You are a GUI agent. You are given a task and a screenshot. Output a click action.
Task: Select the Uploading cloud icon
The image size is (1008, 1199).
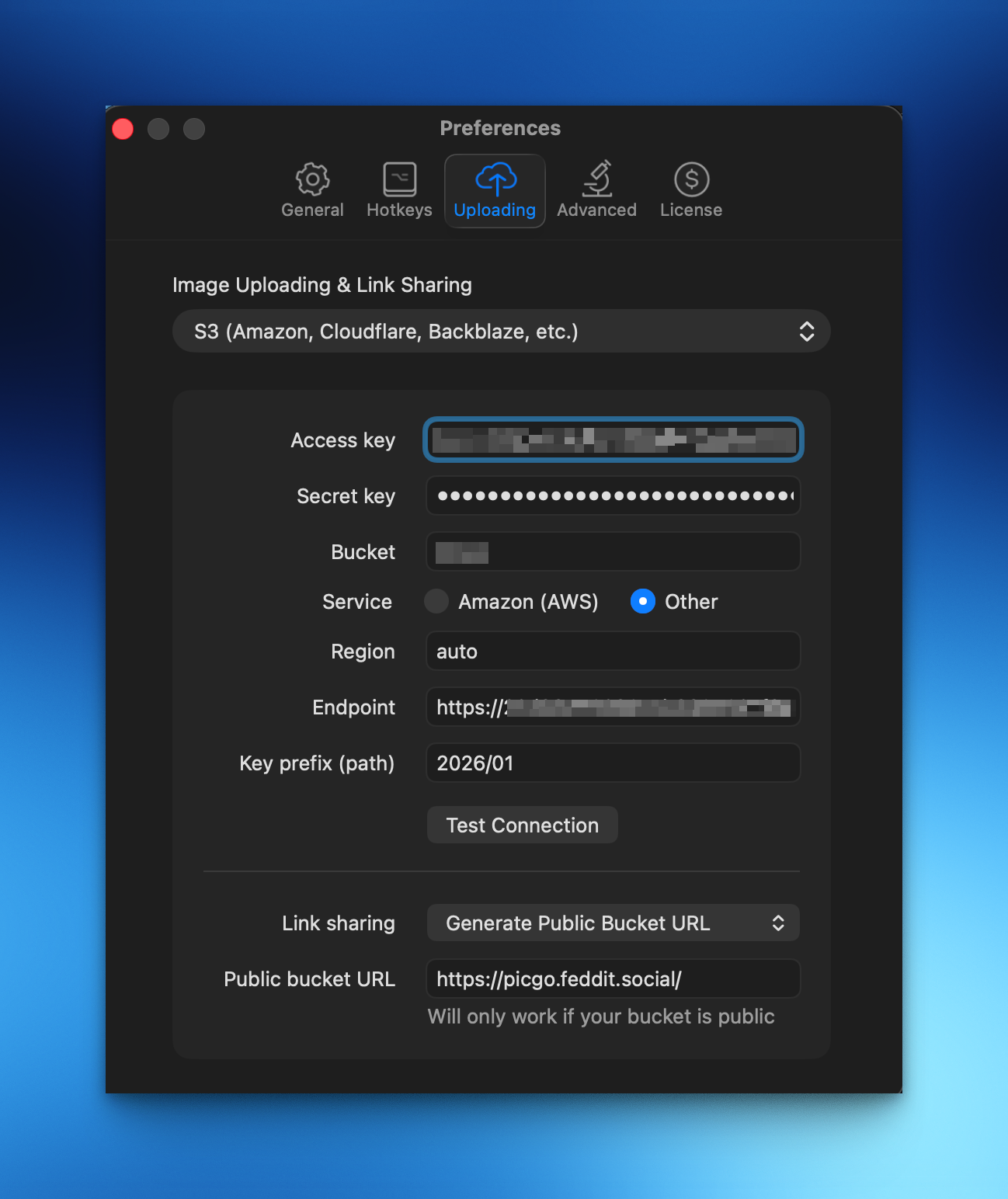tap(495, 180)
